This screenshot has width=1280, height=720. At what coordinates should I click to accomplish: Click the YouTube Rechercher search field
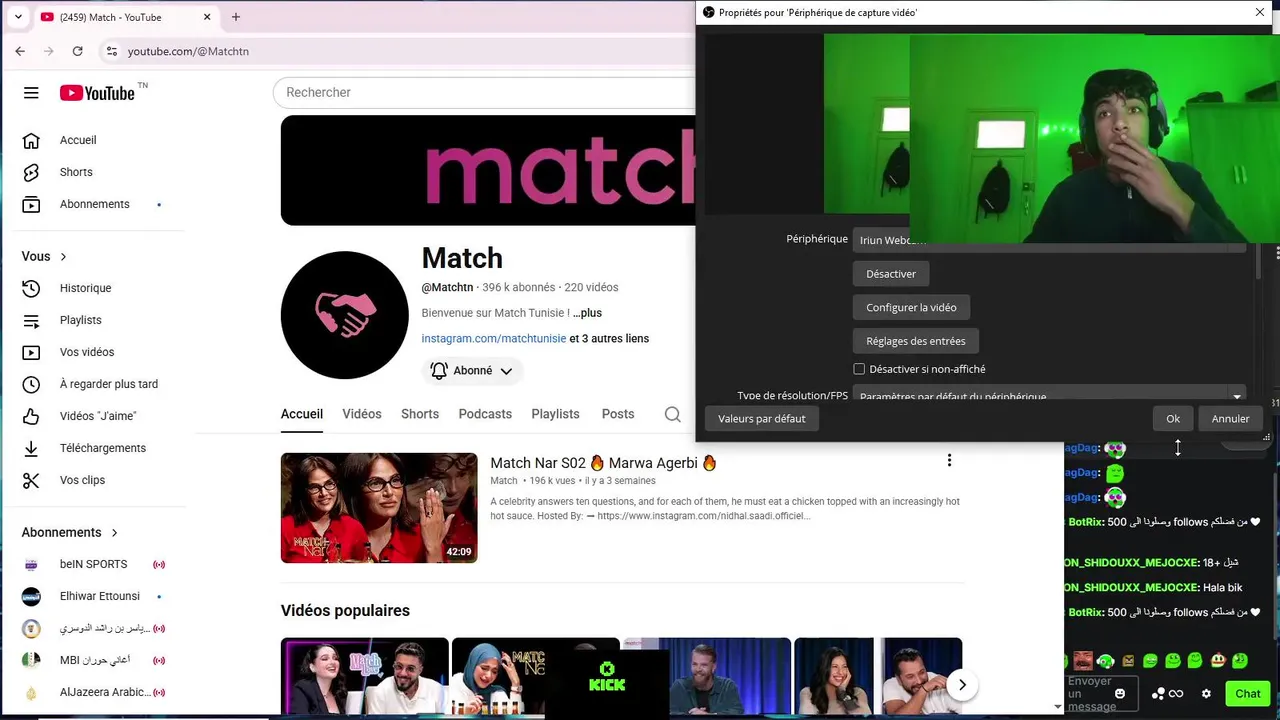pos(484,92)
